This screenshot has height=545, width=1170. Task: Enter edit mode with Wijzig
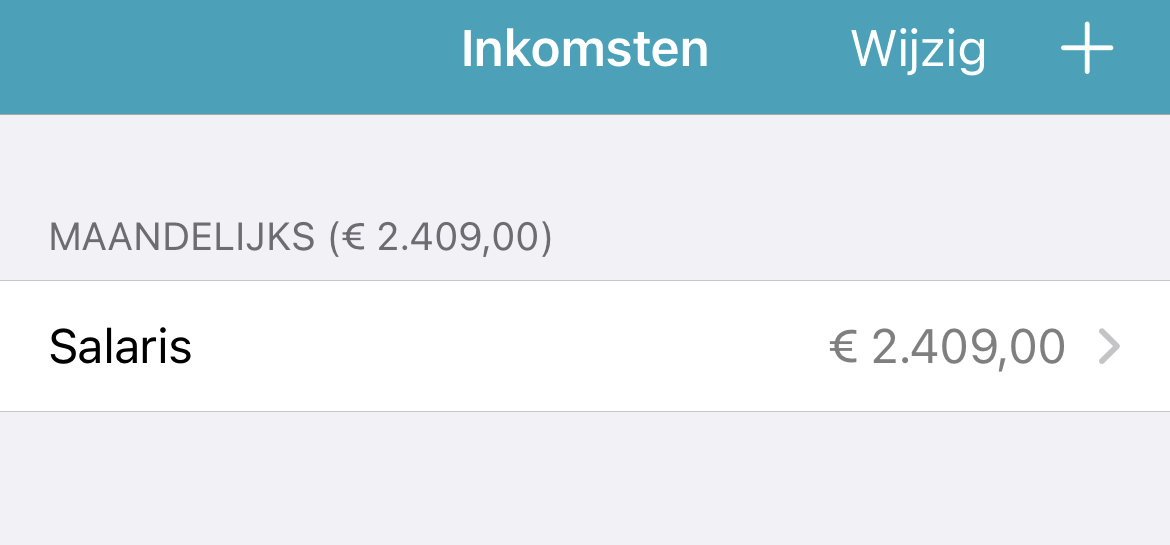(x=918, y=50)
